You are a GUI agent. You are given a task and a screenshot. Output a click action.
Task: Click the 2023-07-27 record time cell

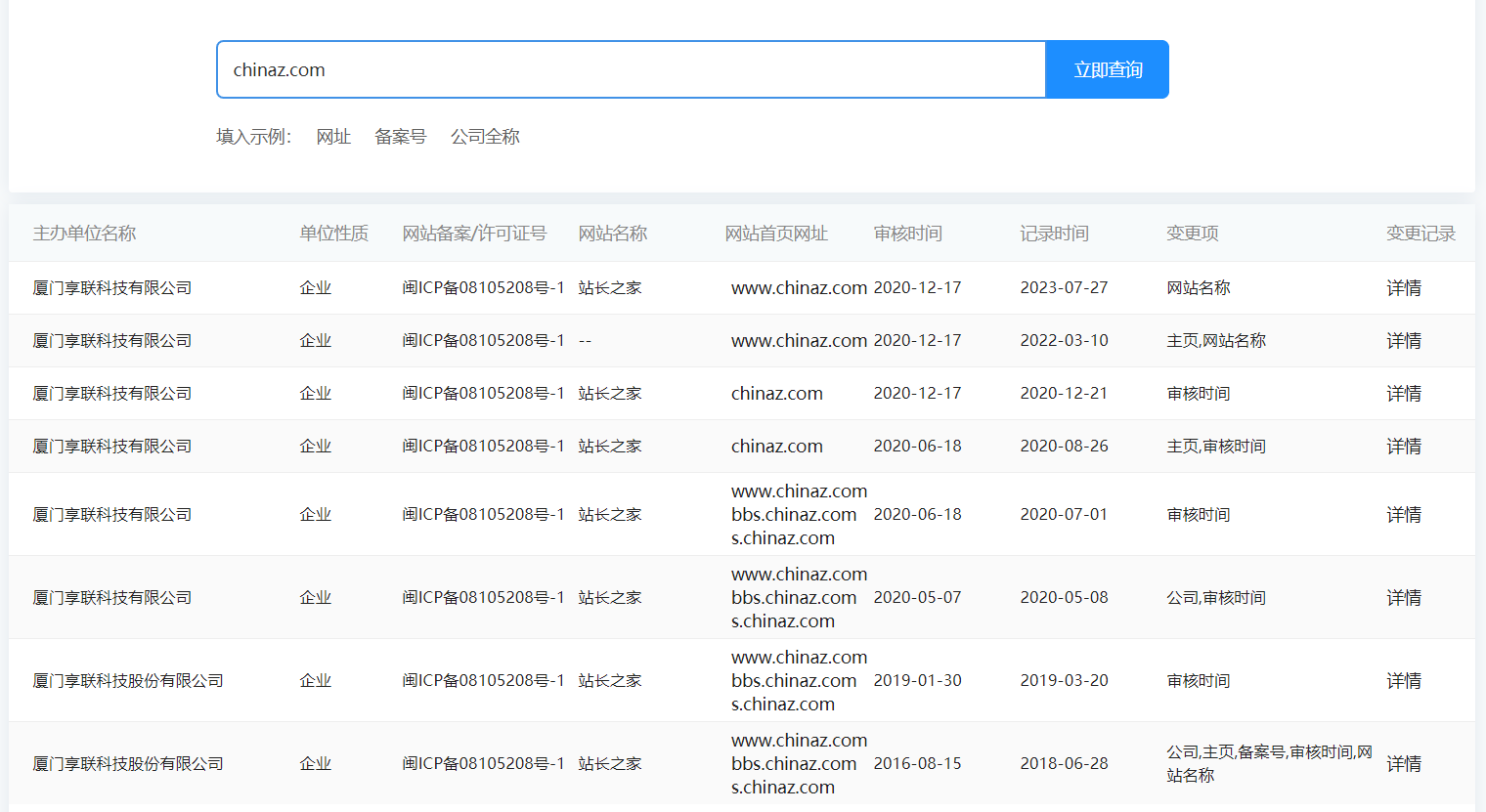(1064, 288)
